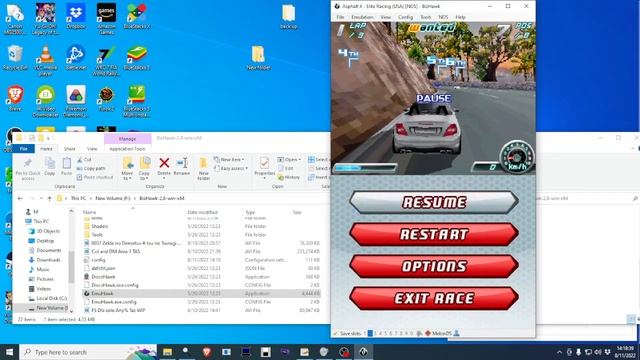Viewport: 640px width, 360px height.
Task: Expand the Open dropdown in Explorer ribbon
Action: [299, 160]
